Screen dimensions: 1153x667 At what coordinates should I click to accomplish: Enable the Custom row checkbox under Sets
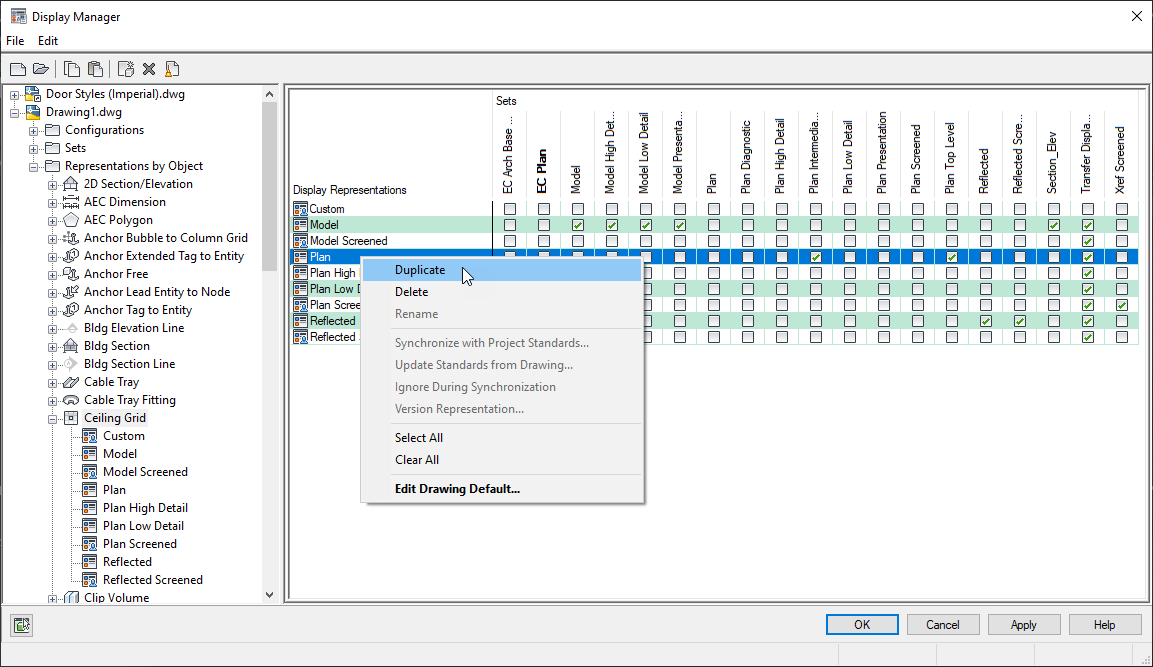[509, 208]
